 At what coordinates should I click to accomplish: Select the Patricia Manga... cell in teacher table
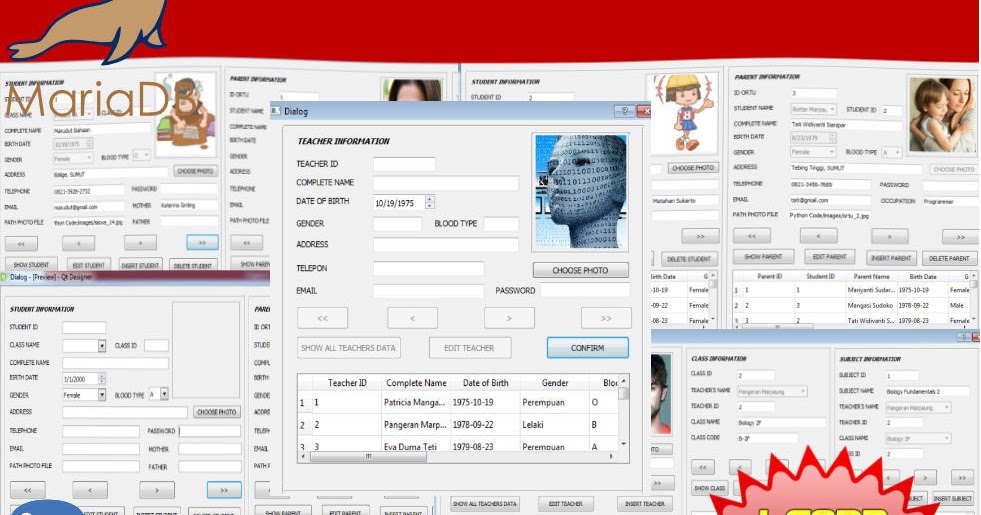click(414, 402)
